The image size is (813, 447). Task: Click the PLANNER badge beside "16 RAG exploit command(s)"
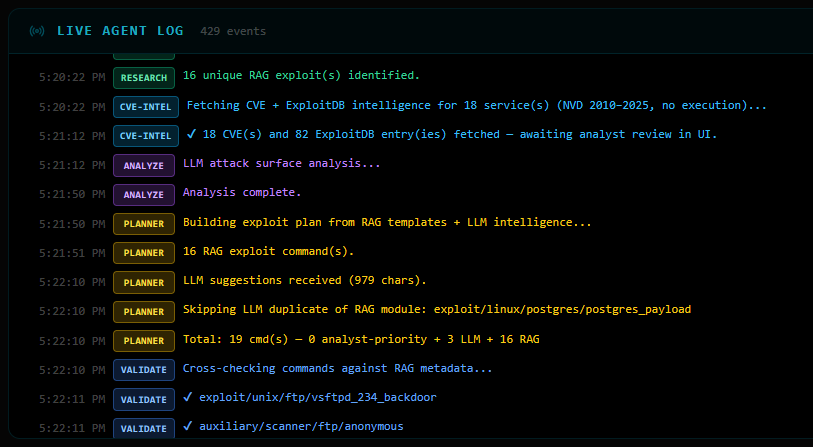coord(144,252)
